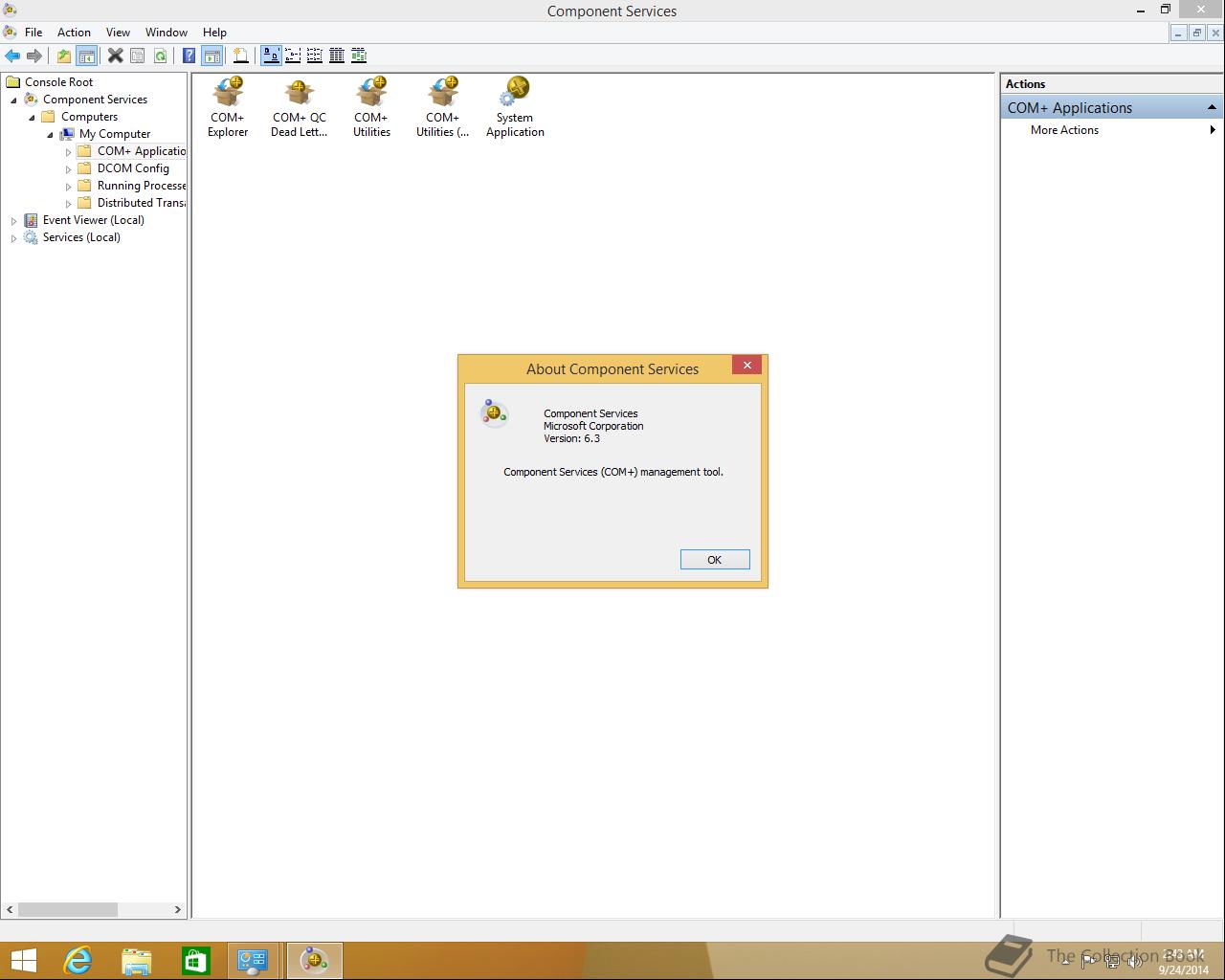Viewport: 1225px width, 980px height.
Task: Collapse the Component Services tree node
Action: (13, 100)
